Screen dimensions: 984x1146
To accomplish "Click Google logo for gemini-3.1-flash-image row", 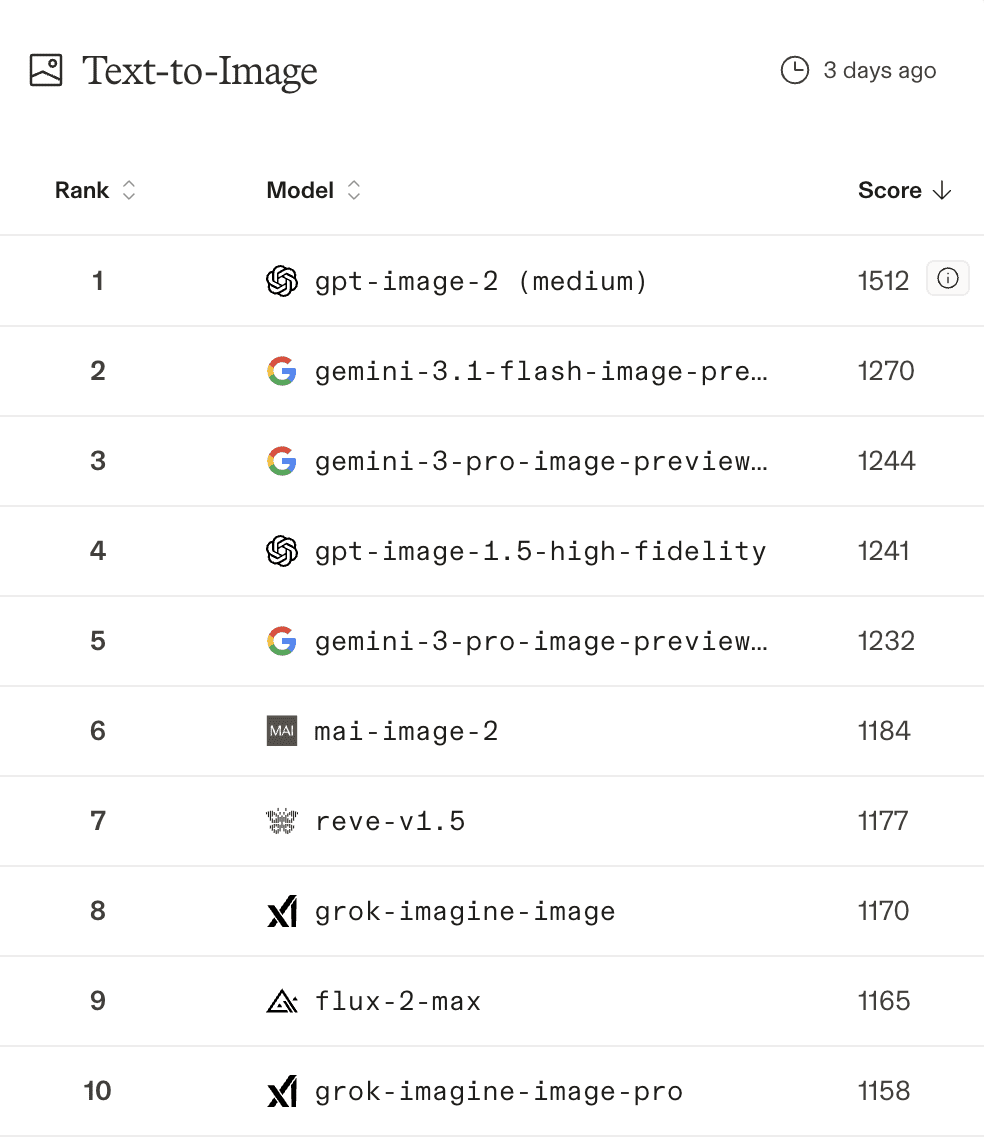I will tap(282, 371).
